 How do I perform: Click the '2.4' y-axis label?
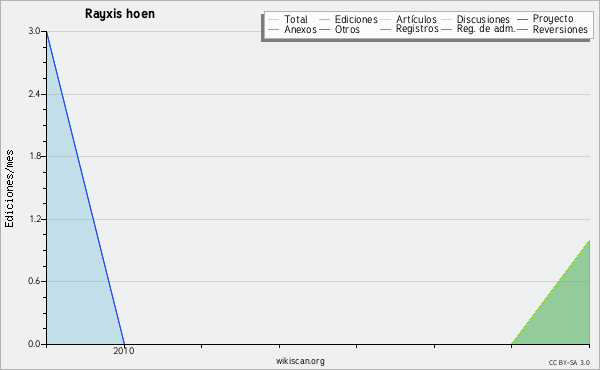(34, 94)
